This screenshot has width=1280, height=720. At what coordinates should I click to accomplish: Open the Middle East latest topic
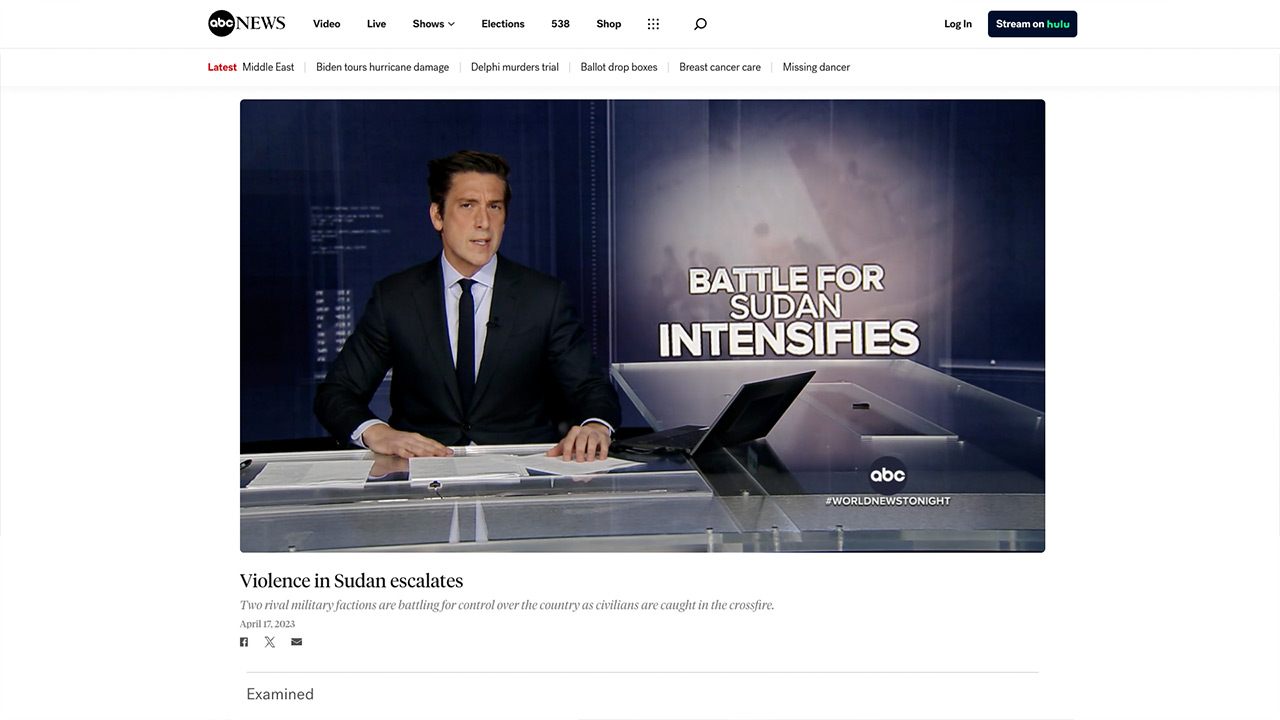pos(268,67)
